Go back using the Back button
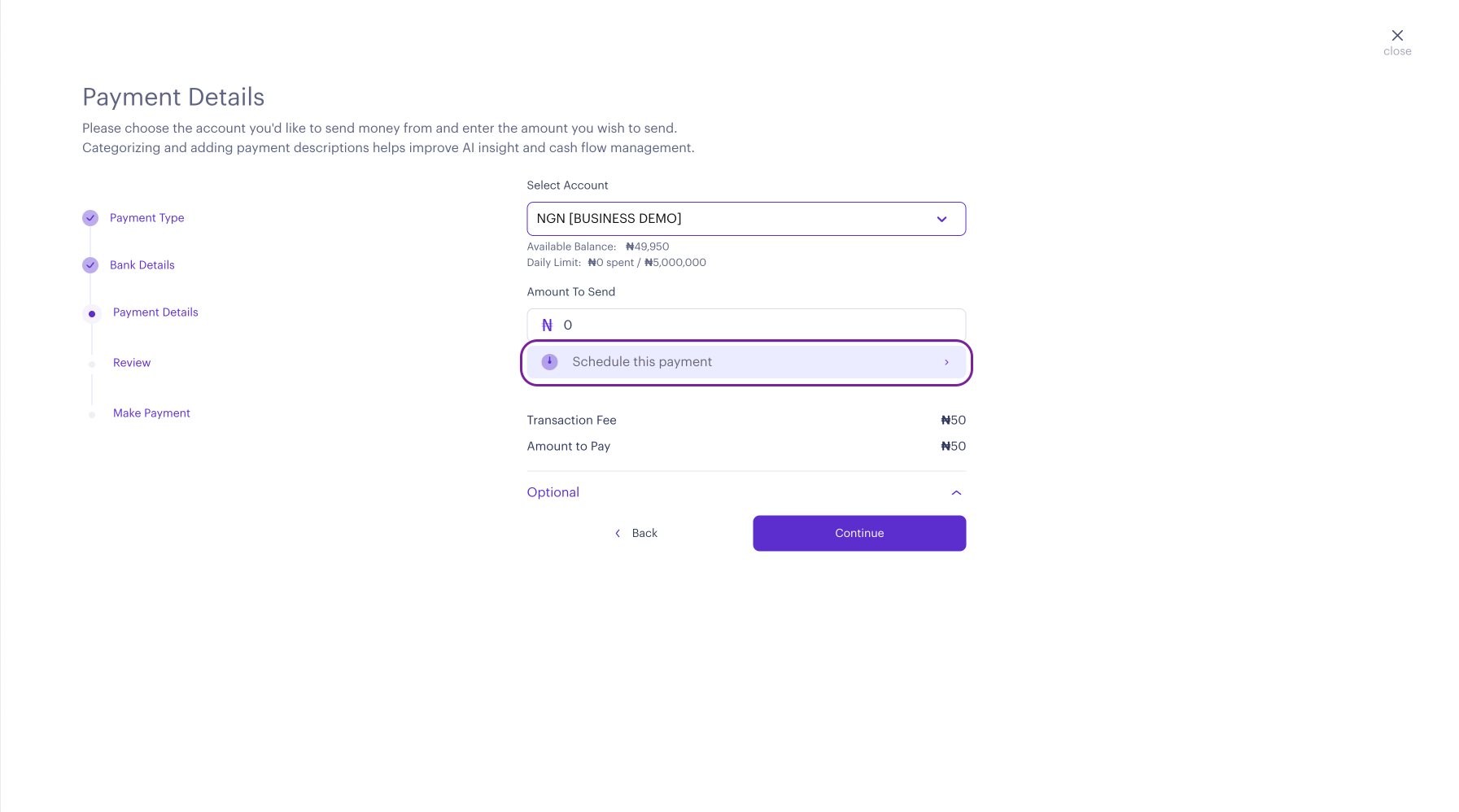This screenshot has width=1459, height=812. click(636, 534)
